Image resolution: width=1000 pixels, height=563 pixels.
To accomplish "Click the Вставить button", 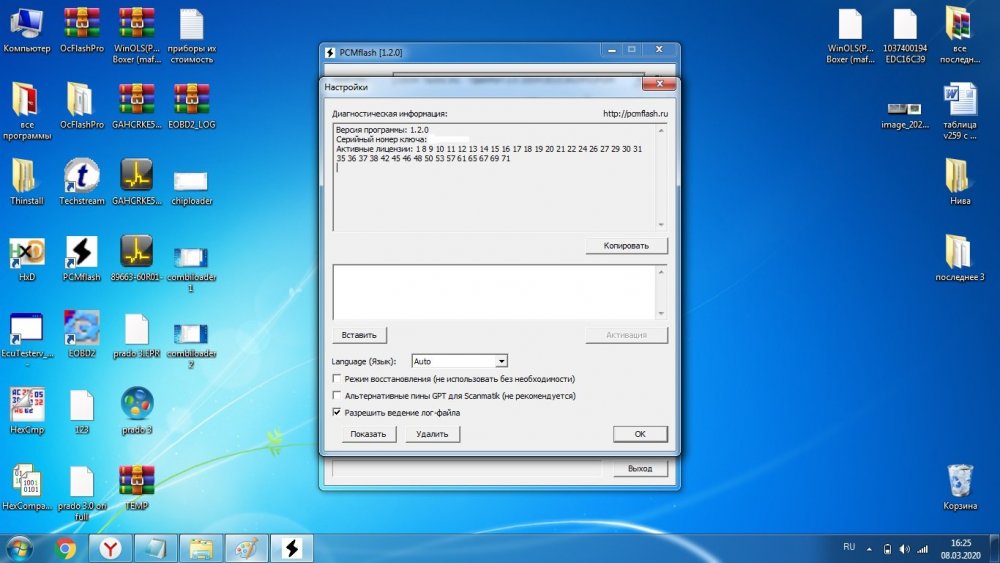I will tap(360, 335).
